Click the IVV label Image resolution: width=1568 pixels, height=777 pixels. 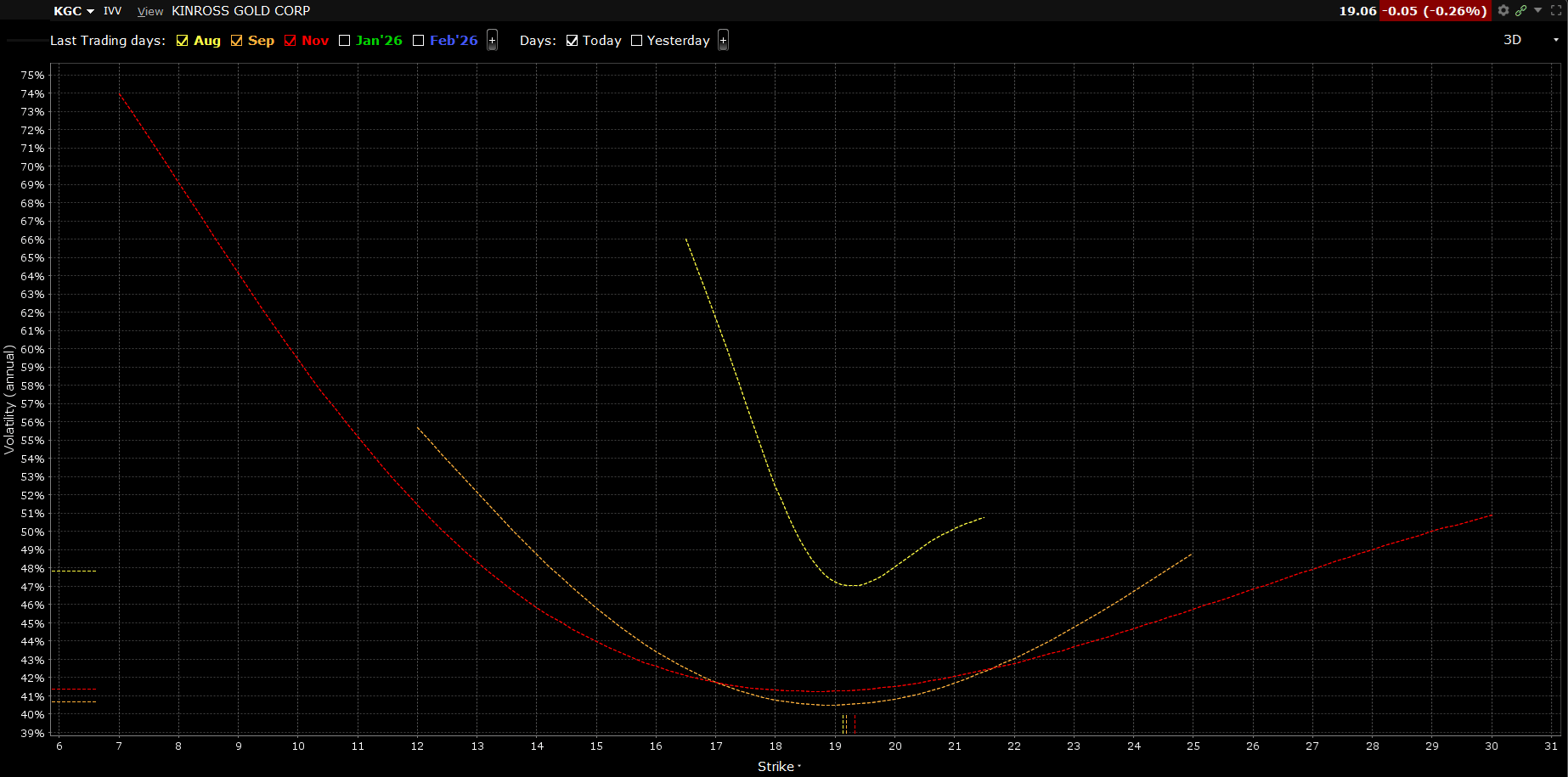click(x=113, y=11)
